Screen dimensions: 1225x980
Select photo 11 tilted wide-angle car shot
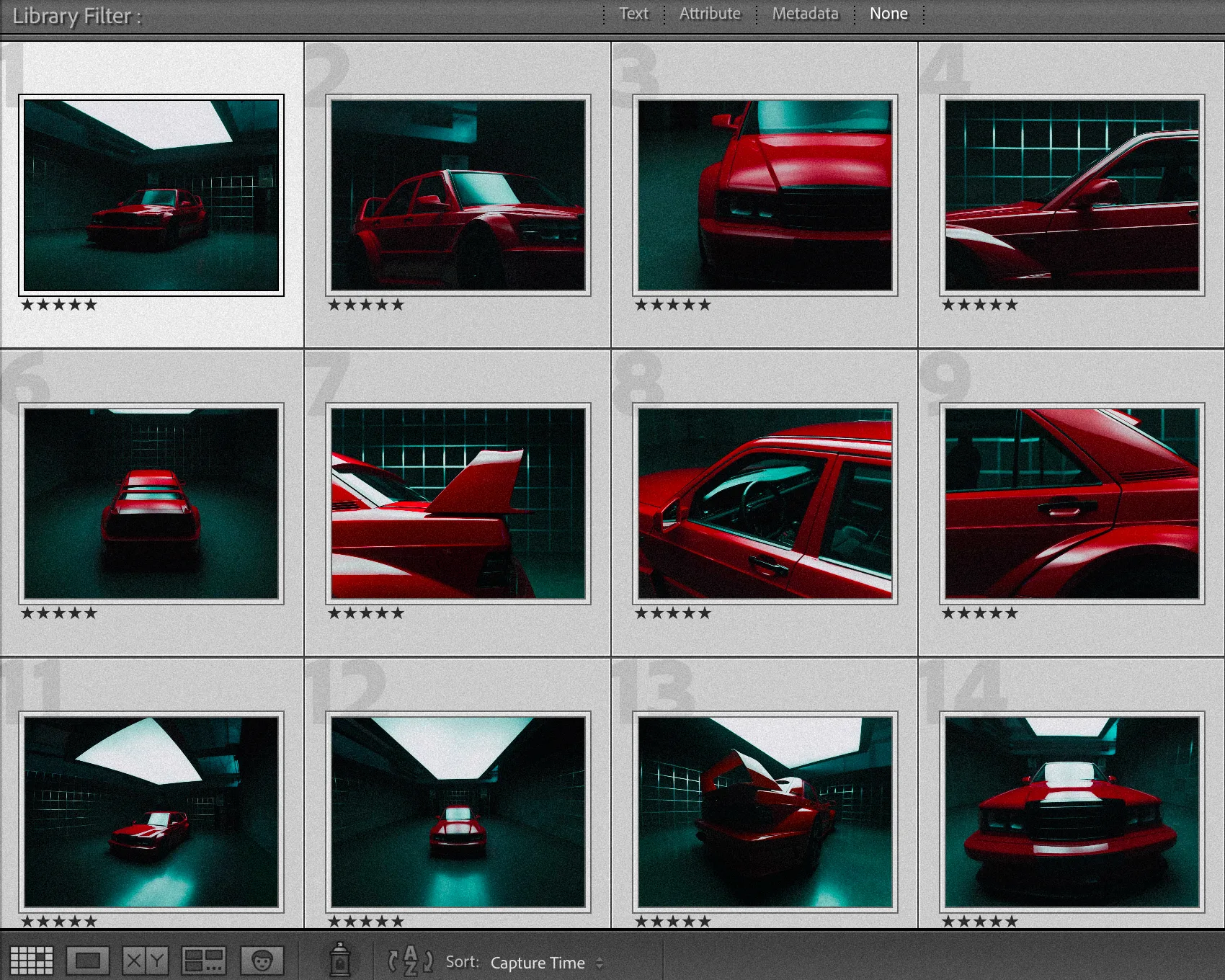[151, 812]
